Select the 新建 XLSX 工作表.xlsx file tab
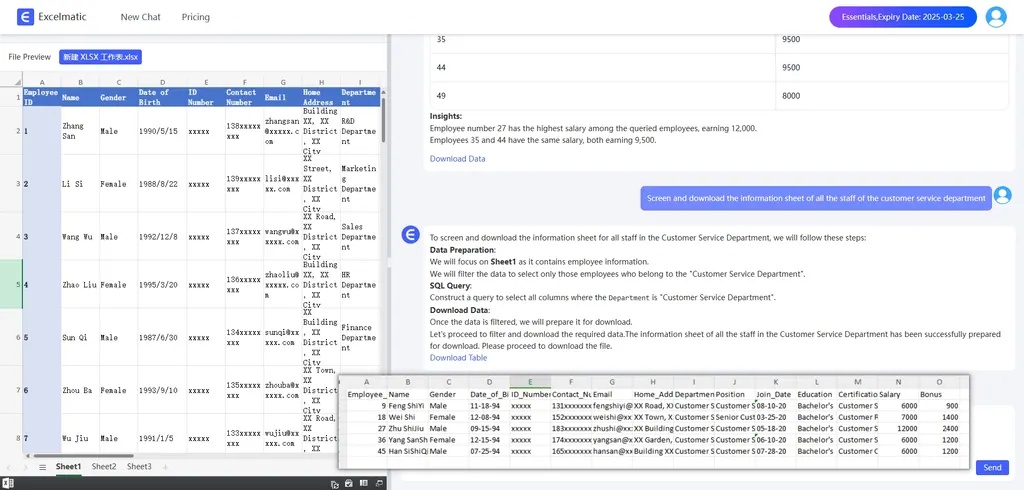Image resolution: width=1024 pixels, height=490 pixels. 100,57
